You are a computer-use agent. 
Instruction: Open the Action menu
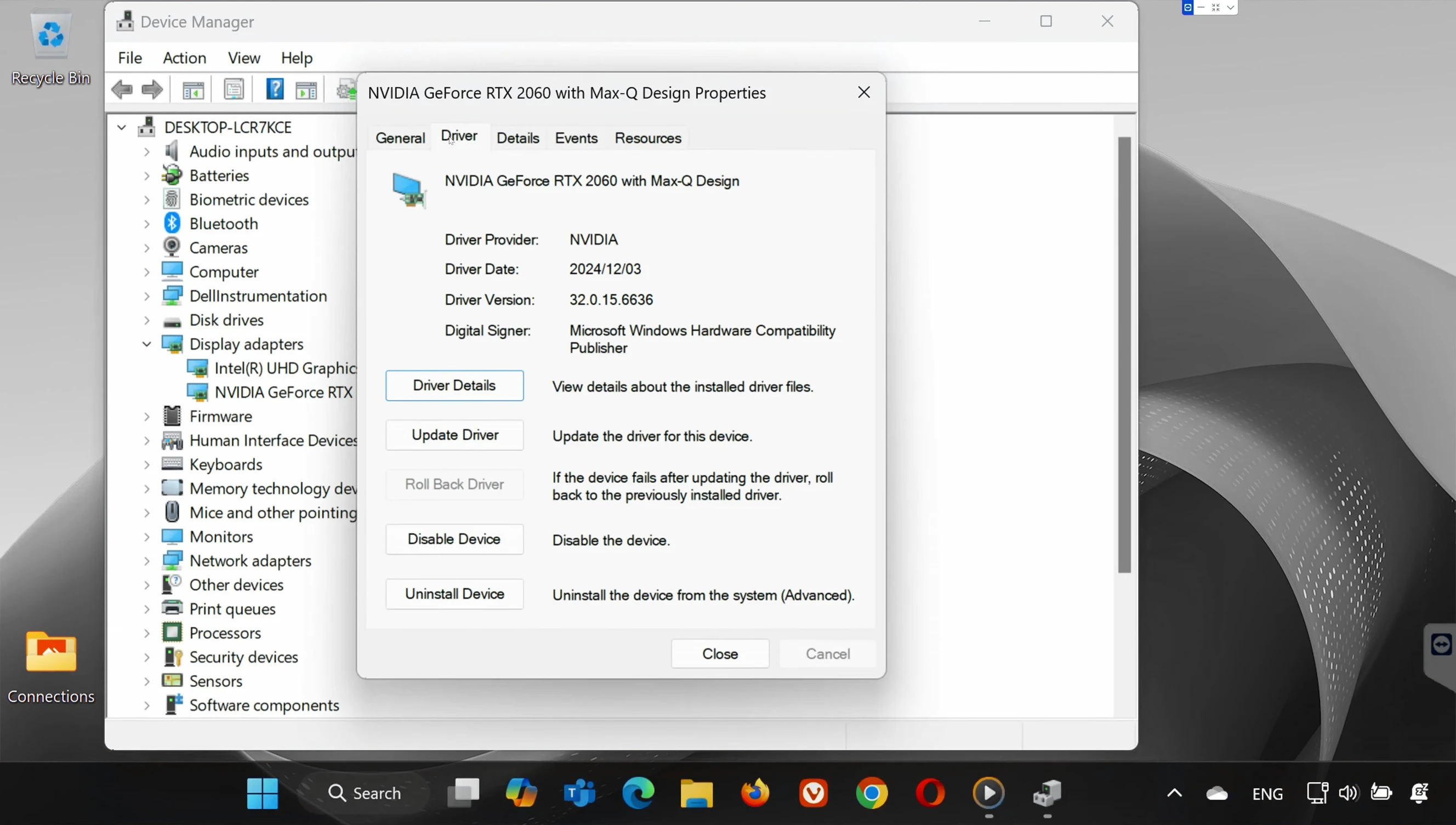(185, 58)
